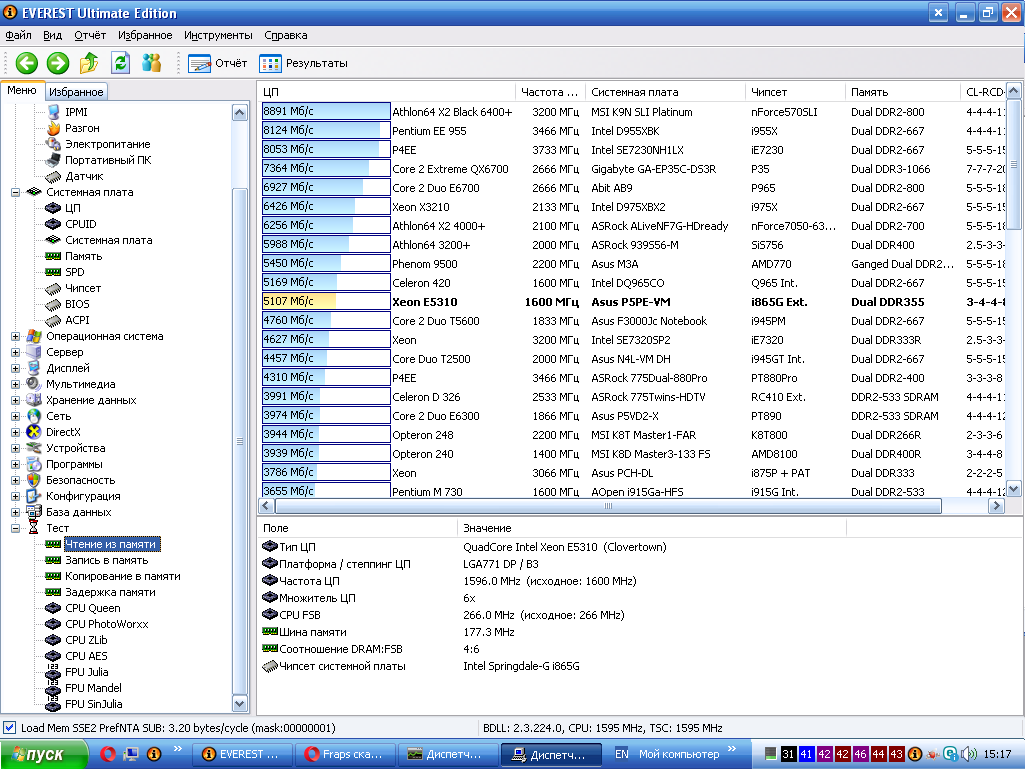Toggle the Load Mem SSE2 status checkbox
The height and width of the screenshot is (770, 1026).
click(10, 728)
